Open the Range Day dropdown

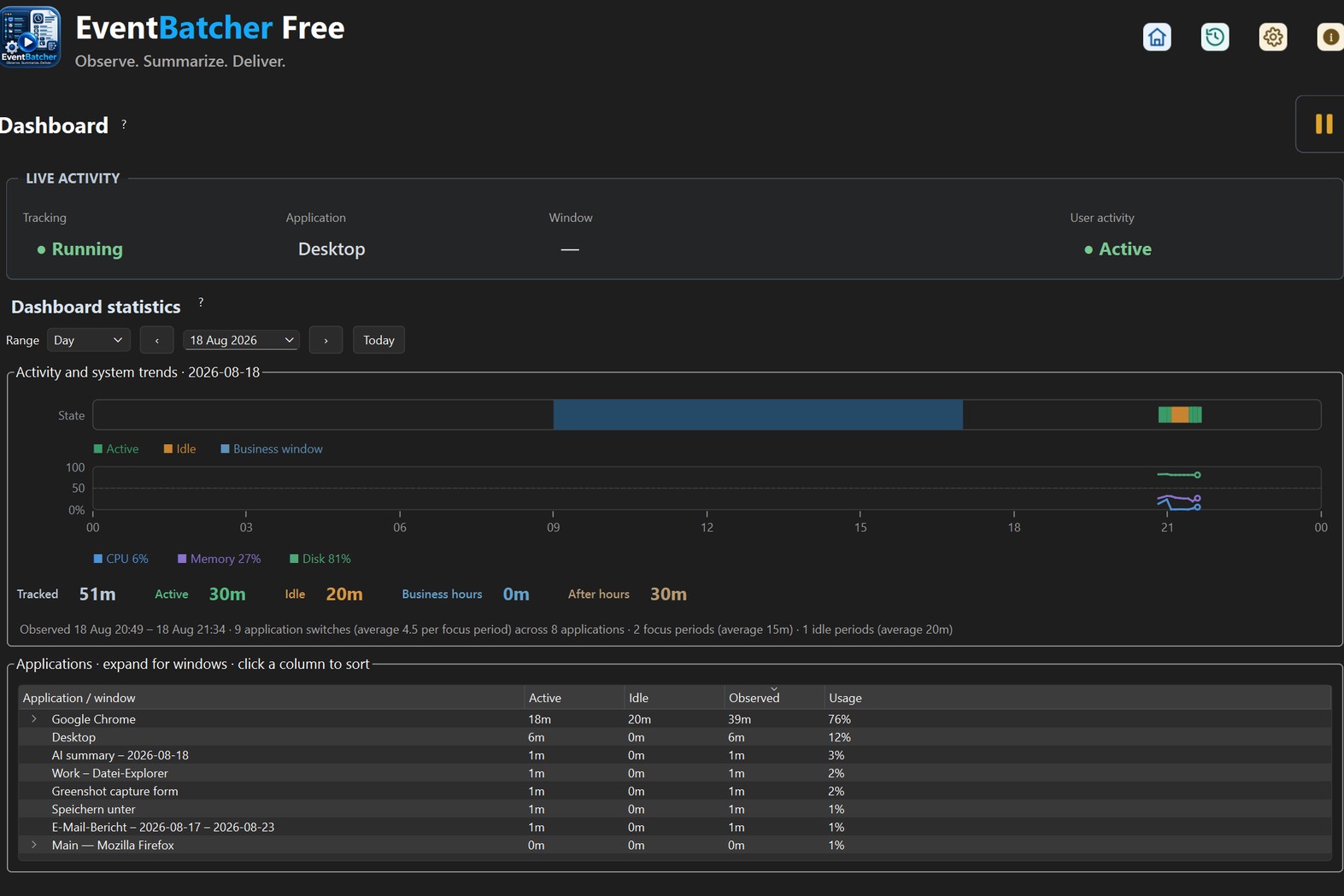click(x=88, y=340)
